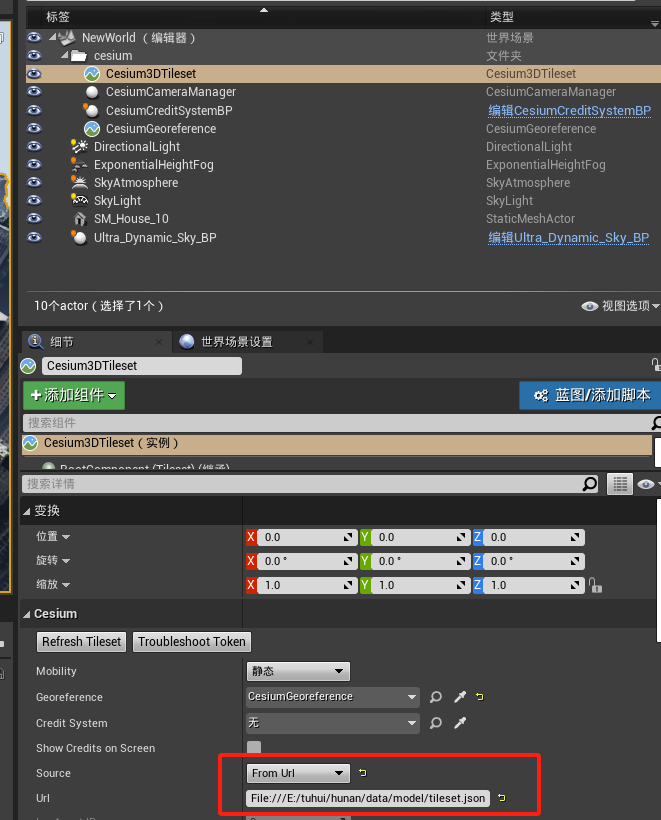
Task: Toggle visibility of DirectionalLight actor
Action: pyautogui.click(x=34, y=147)
